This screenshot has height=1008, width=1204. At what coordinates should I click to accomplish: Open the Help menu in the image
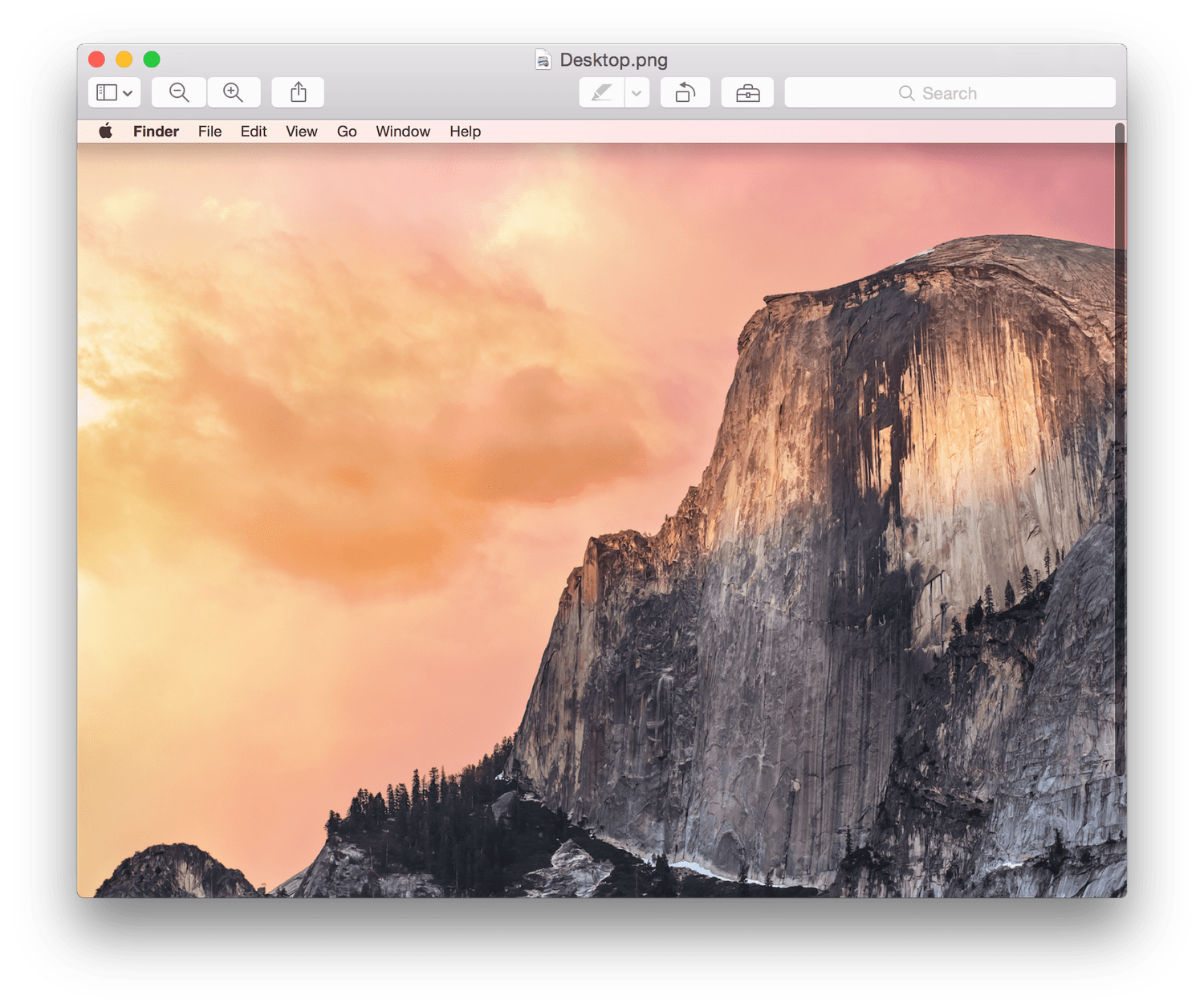(466, 132)
